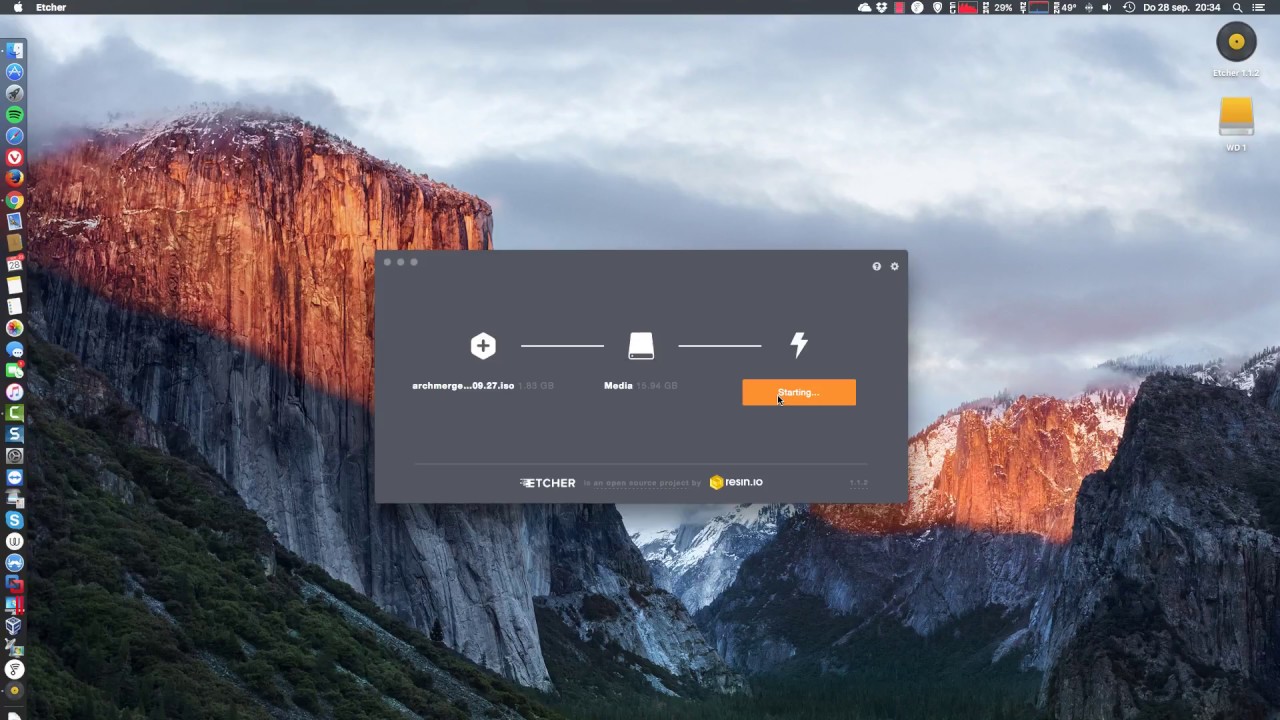Open Skype from the dock
The height and width of the screenshot is (720, 1280).
pos(14,520)
